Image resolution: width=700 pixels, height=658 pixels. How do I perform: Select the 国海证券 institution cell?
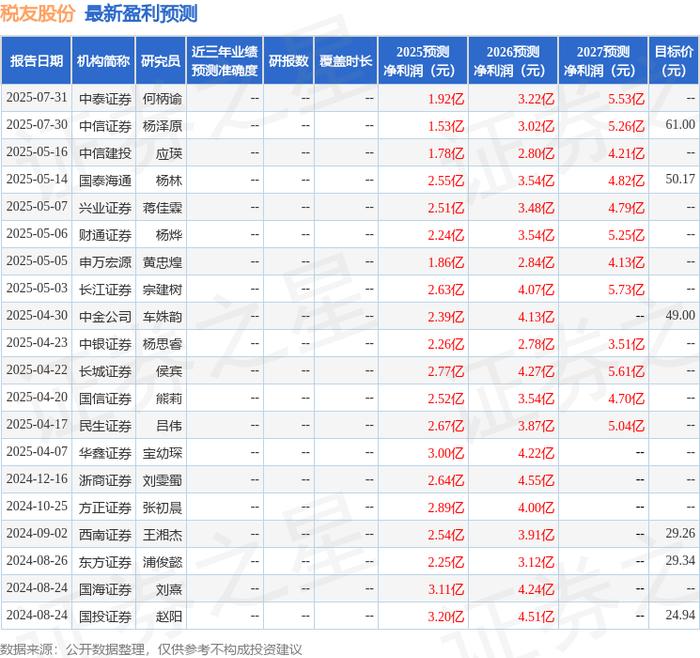point(105,590)
